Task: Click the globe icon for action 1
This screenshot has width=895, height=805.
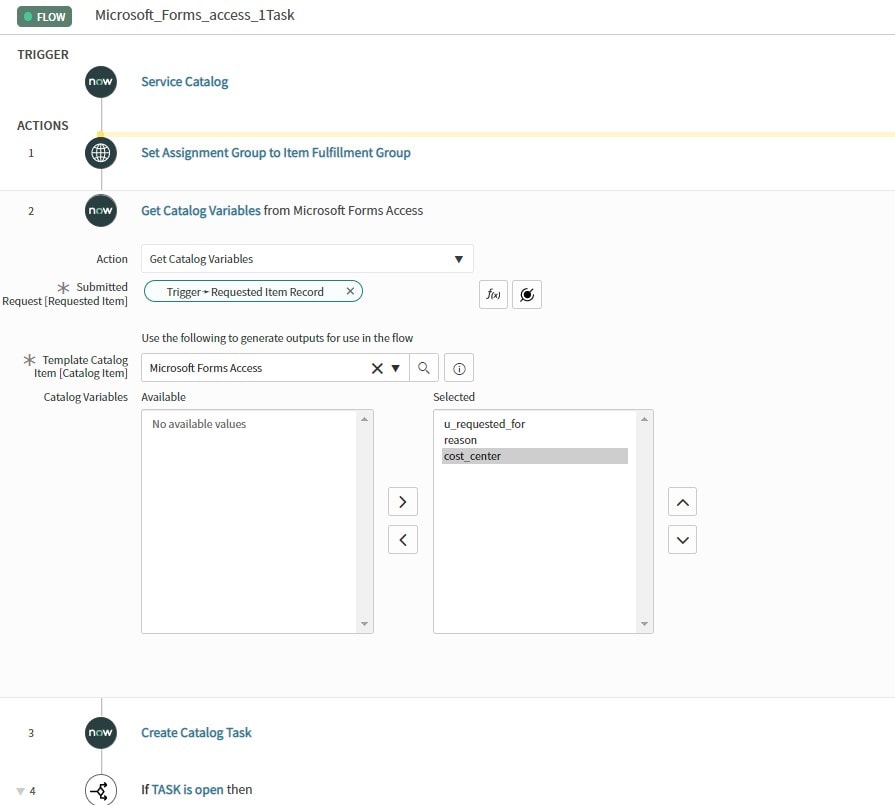Action: pos(101,153)
